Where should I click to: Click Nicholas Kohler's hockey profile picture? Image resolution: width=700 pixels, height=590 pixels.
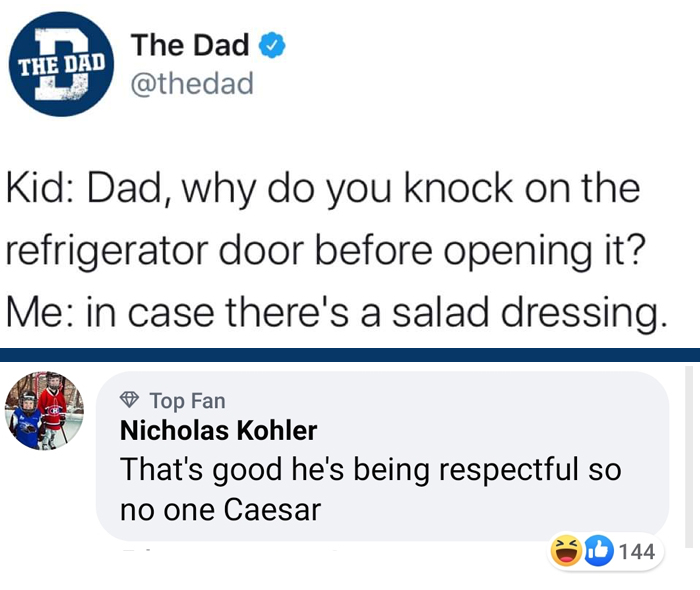coord(44,411)
